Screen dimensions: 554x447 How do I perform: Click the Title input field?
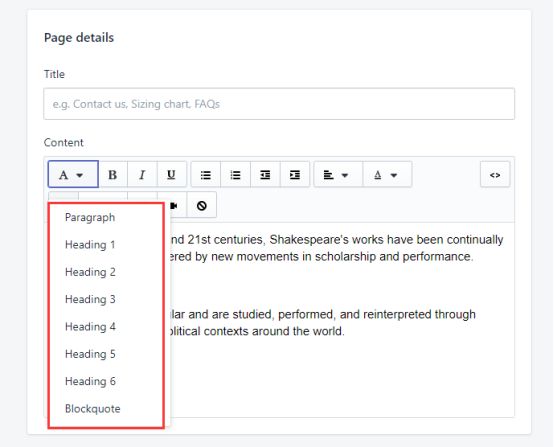tap(279, 104)
